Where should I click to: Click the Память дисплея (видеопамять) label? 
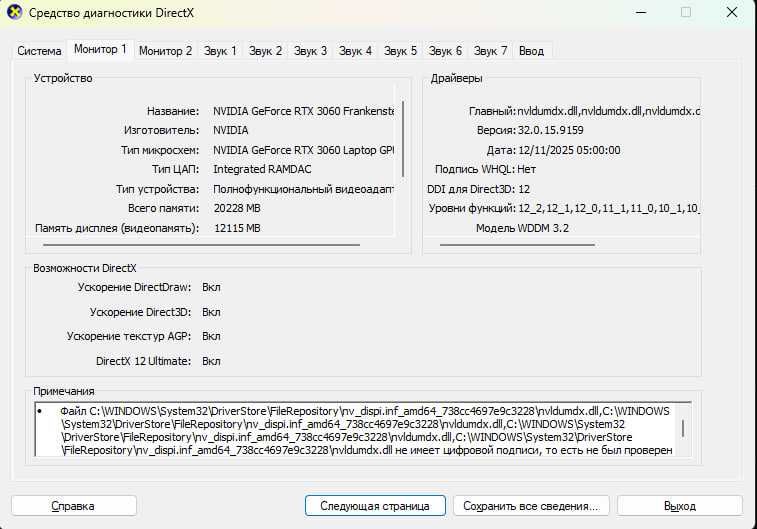(117, 228)
